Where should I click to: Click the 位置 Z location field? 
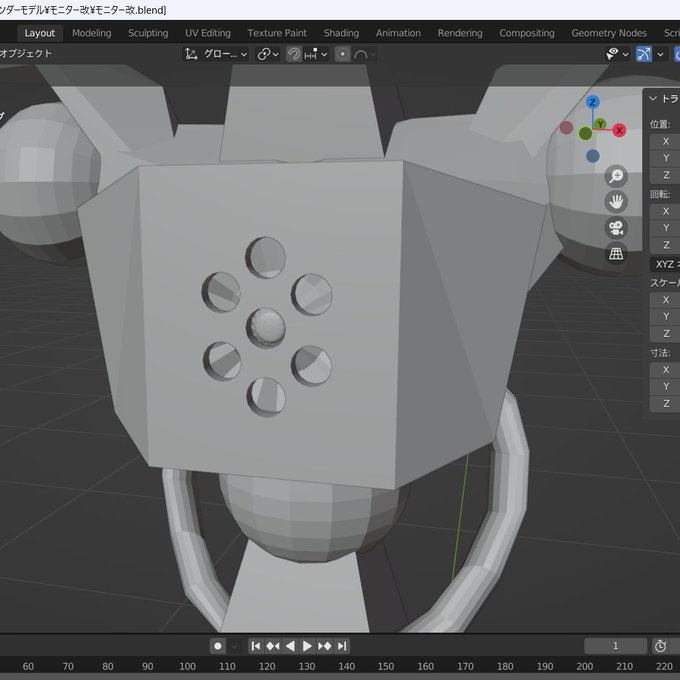tap(665, 175)
